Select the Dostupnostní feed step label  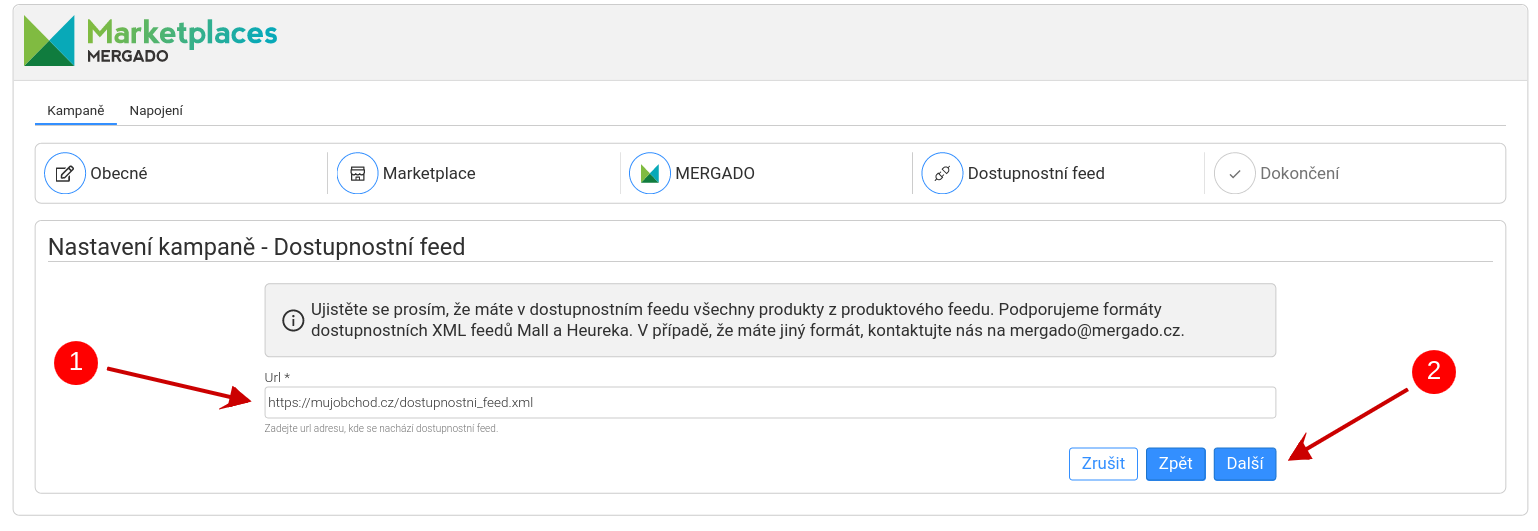(x=1036, y=174)
